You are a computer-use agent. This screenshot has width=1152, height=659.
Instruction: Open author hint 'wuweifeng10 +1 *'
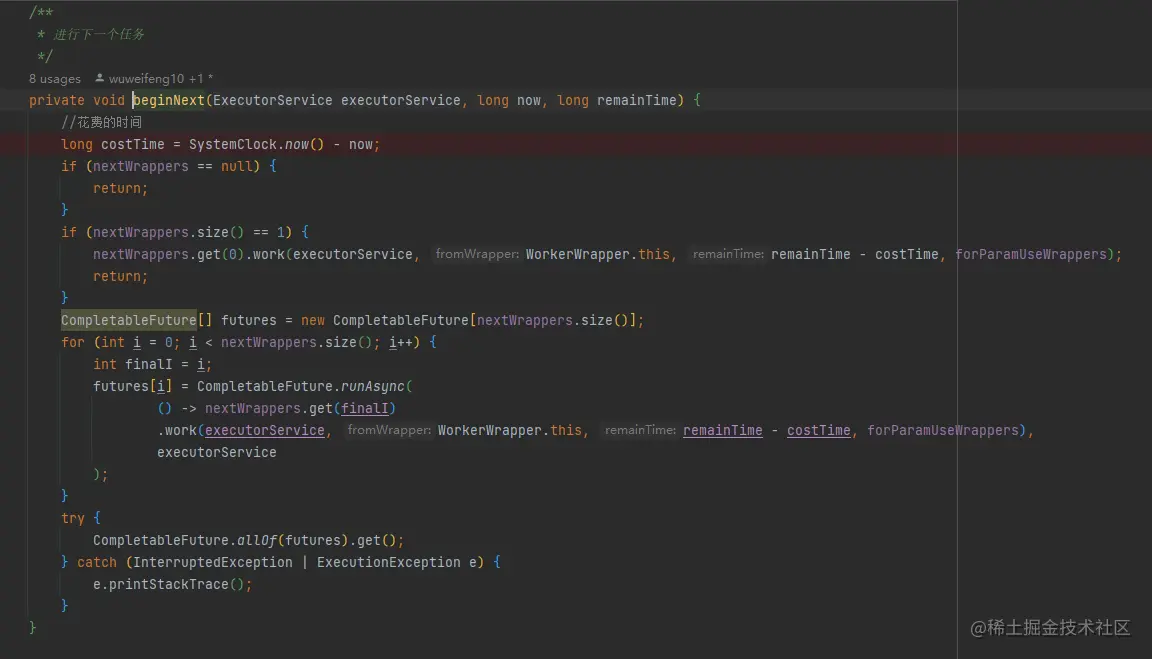point(160,79)
